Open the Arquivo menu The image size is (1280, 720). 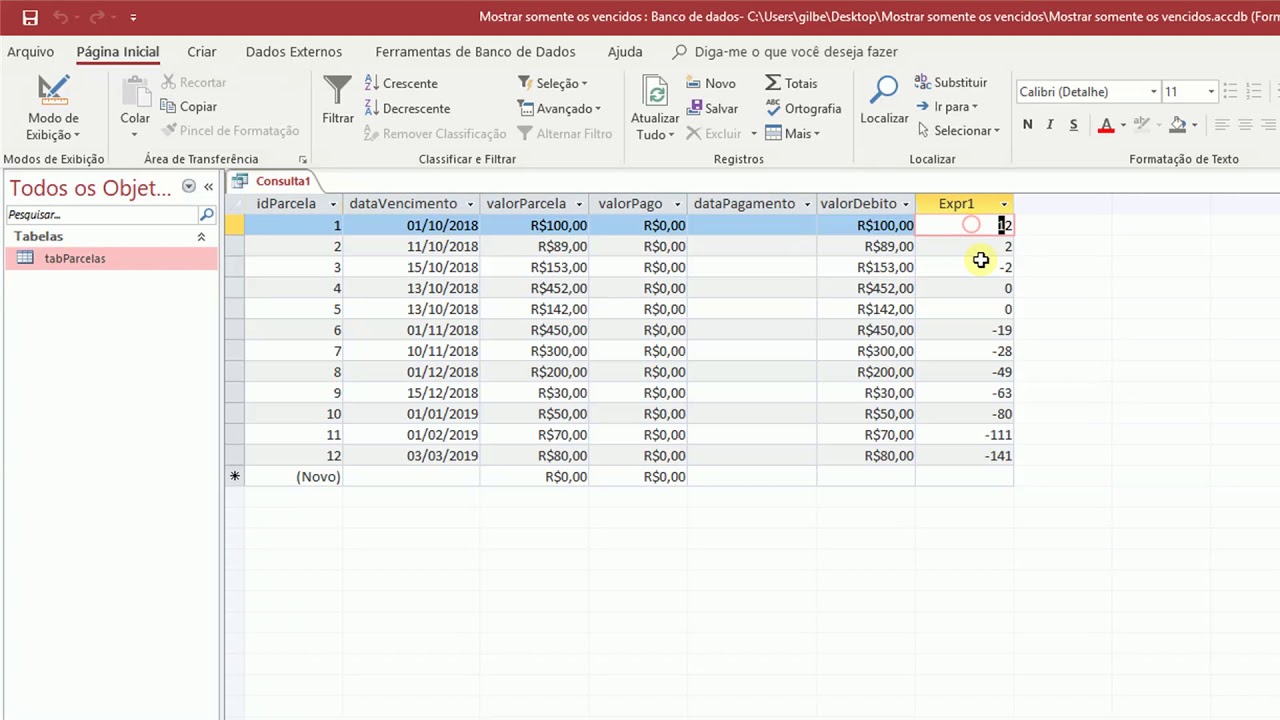tap(30, 52)
